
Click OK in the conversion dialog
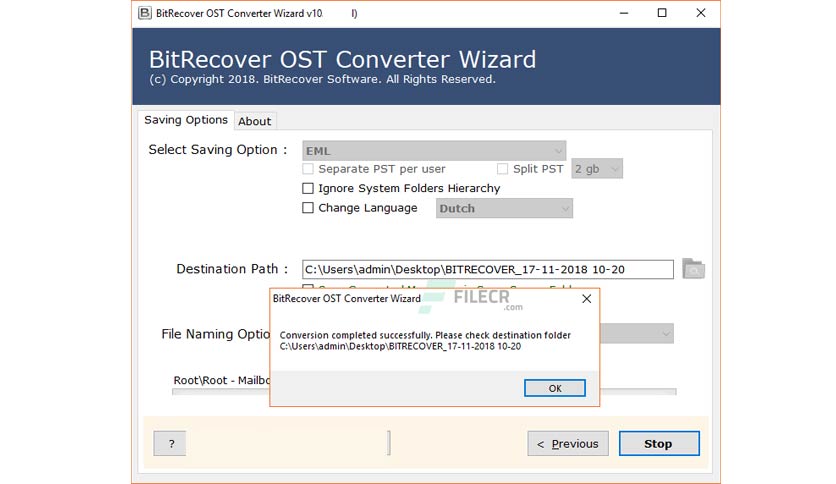[554, 388]
